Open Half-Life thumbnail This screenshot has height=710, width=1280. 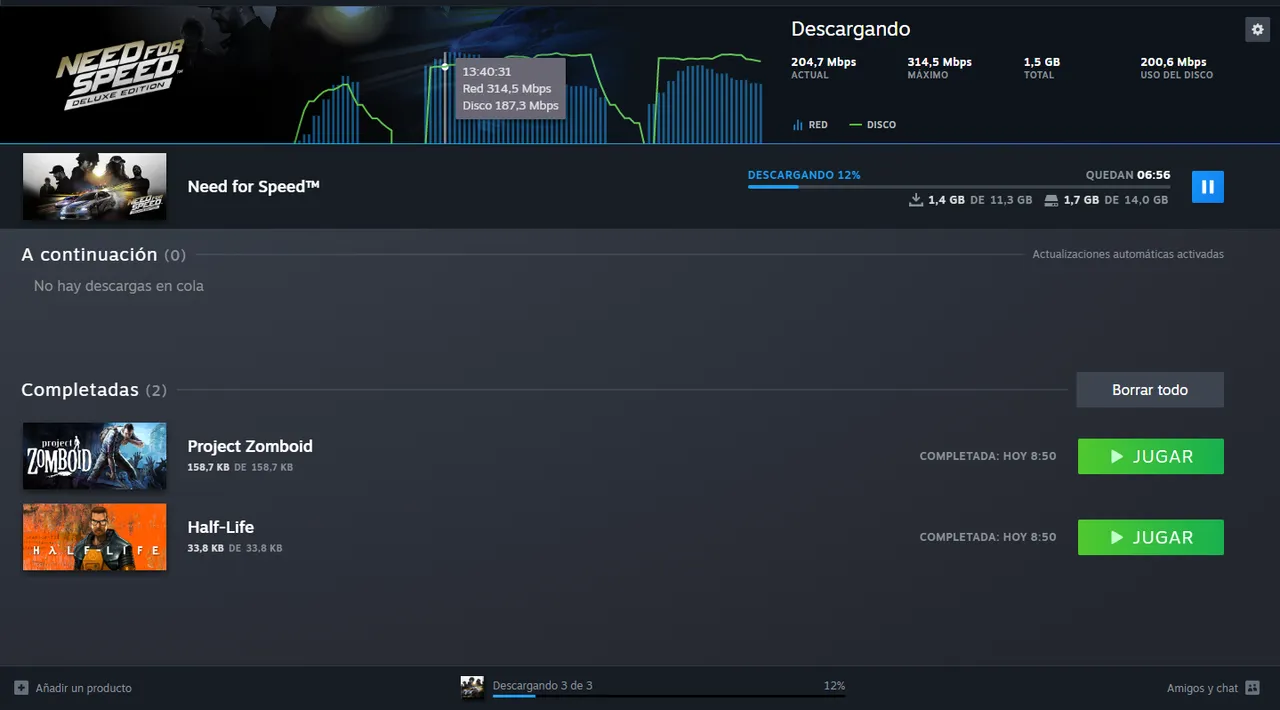95,537
